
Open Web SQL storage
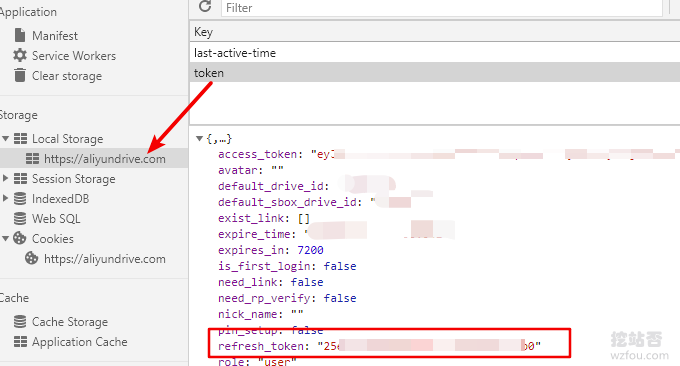56,219
